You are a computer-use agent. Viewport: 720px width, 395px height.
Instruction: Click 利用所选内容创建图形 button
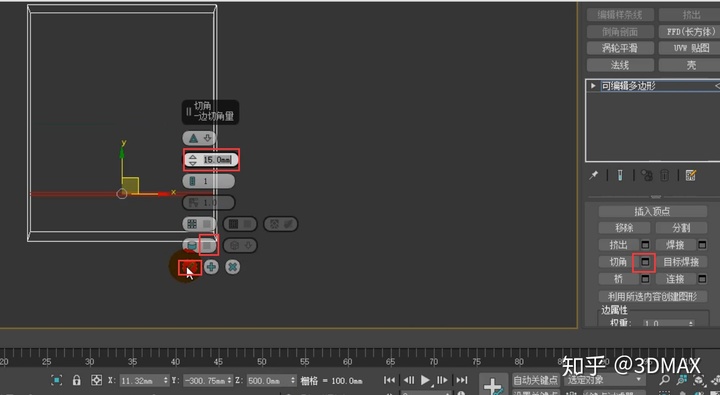(x=652, y=296)
